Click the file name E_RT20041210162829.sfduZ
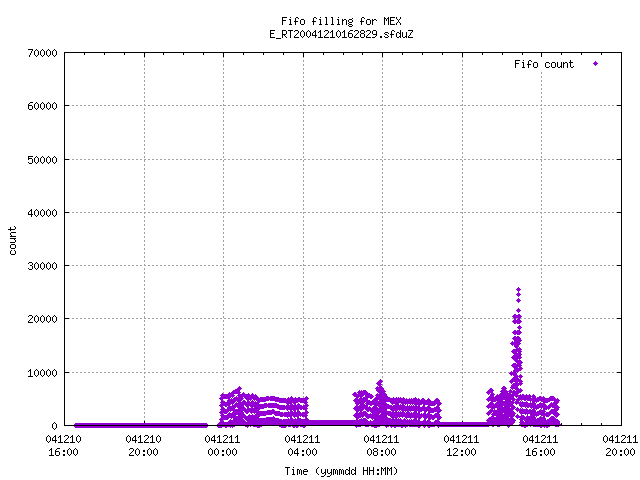Screen dimensions: 640x480 click(x=341, y=34)
